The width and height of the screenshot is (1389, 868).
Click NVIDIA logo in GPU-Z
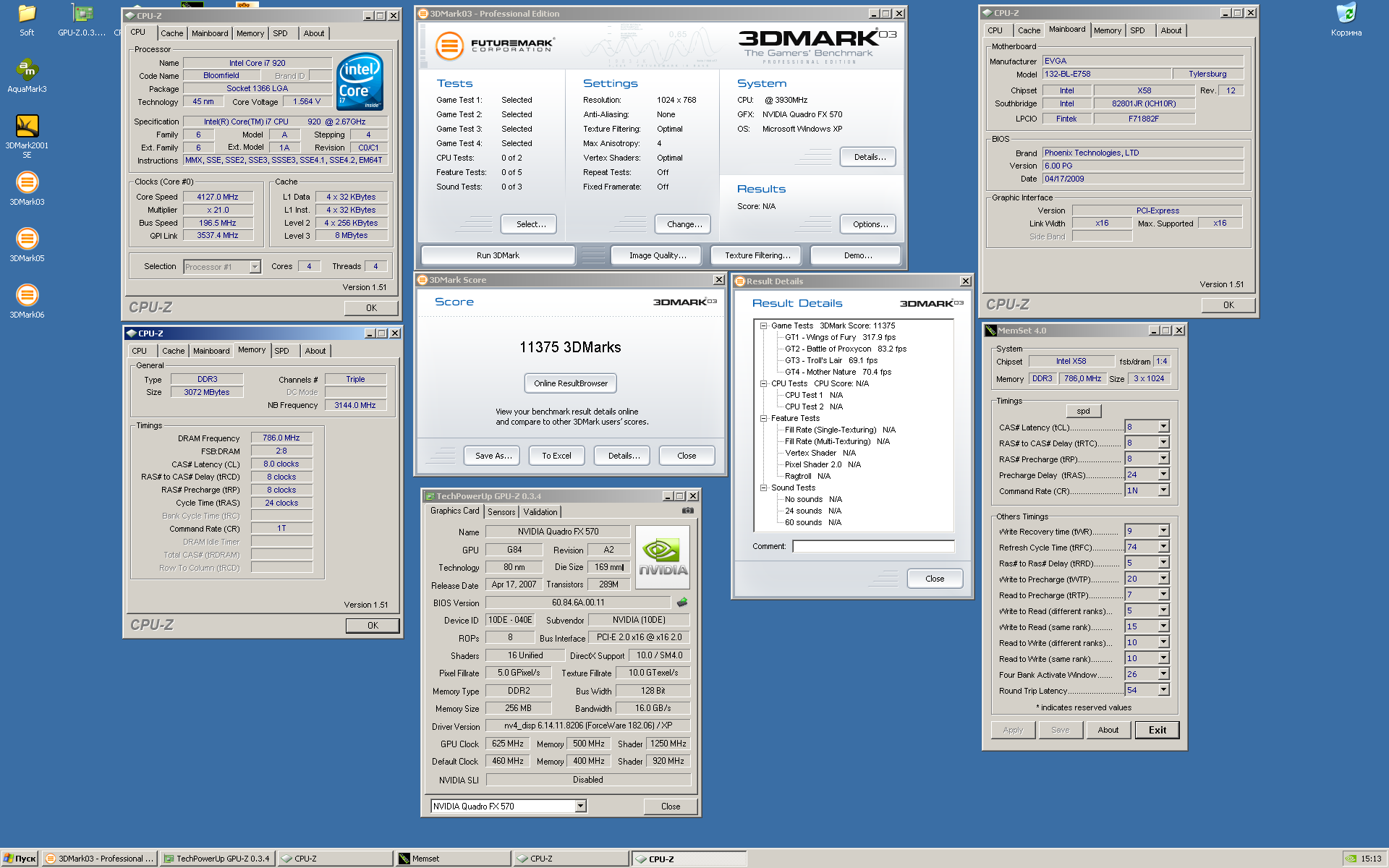coord(663,558)
